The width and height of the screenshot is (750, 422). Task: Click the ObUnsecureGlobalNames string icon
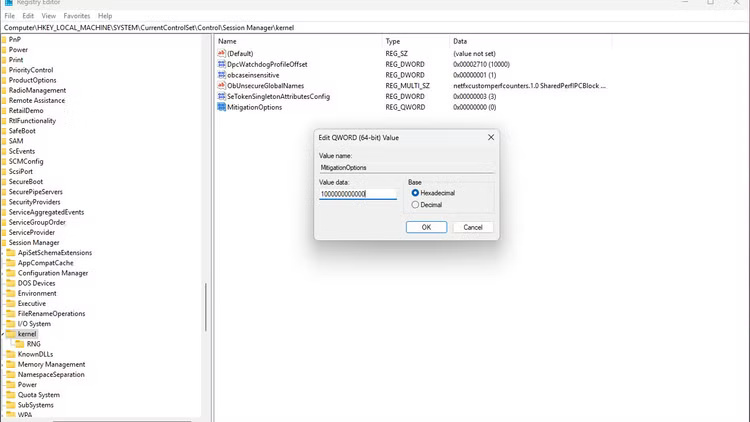click(x=221, y=86)
